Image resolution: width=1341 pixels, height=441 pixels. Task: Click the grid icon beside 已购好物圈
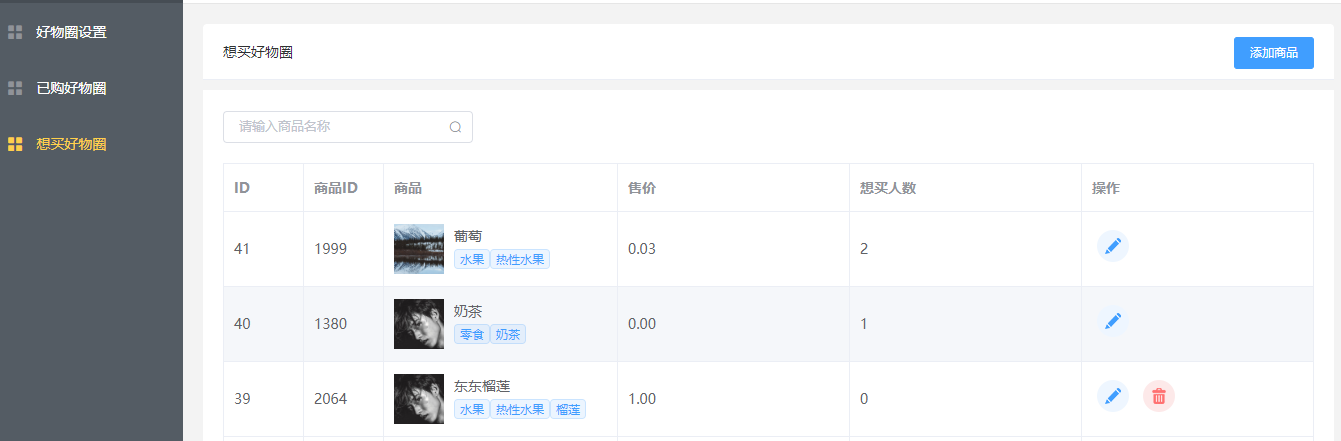click(15, 88)
